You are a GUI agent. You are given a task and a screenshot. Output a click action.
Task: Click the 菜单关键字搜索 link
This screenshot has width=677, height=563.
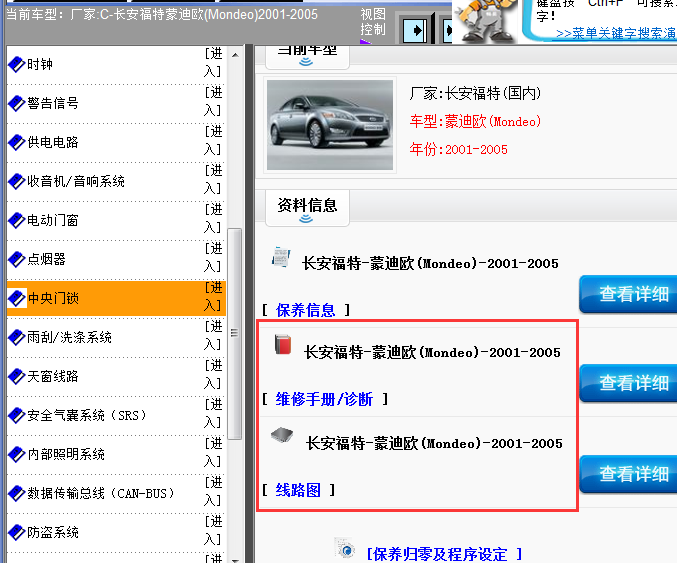(616, 33)
